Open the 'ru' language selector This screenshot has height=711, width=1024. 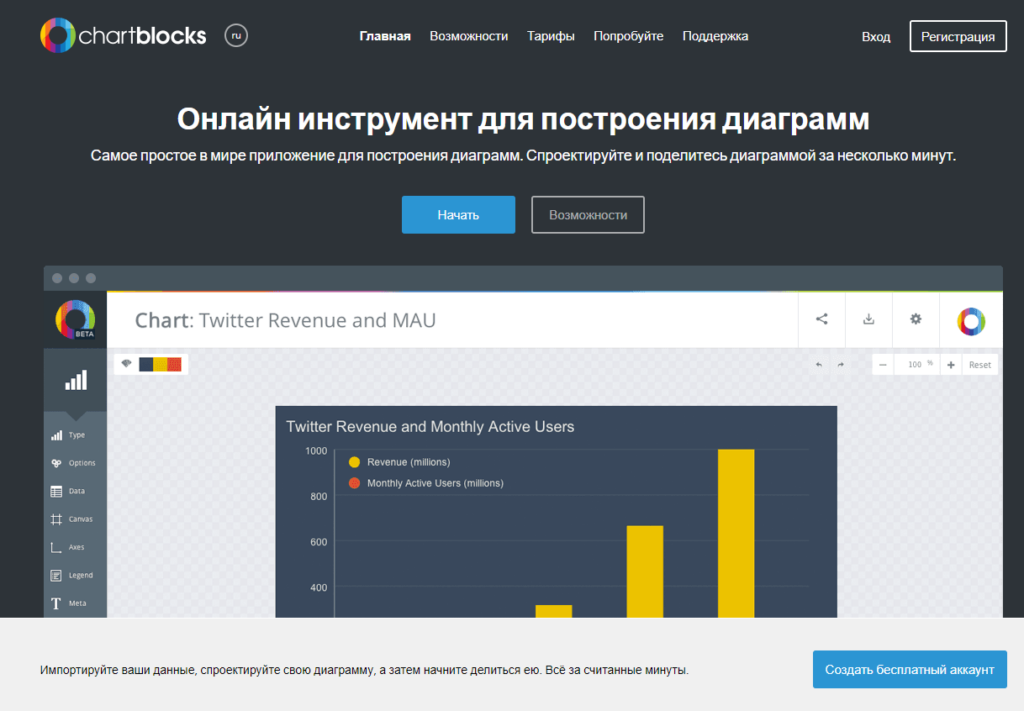coord(236,36)
